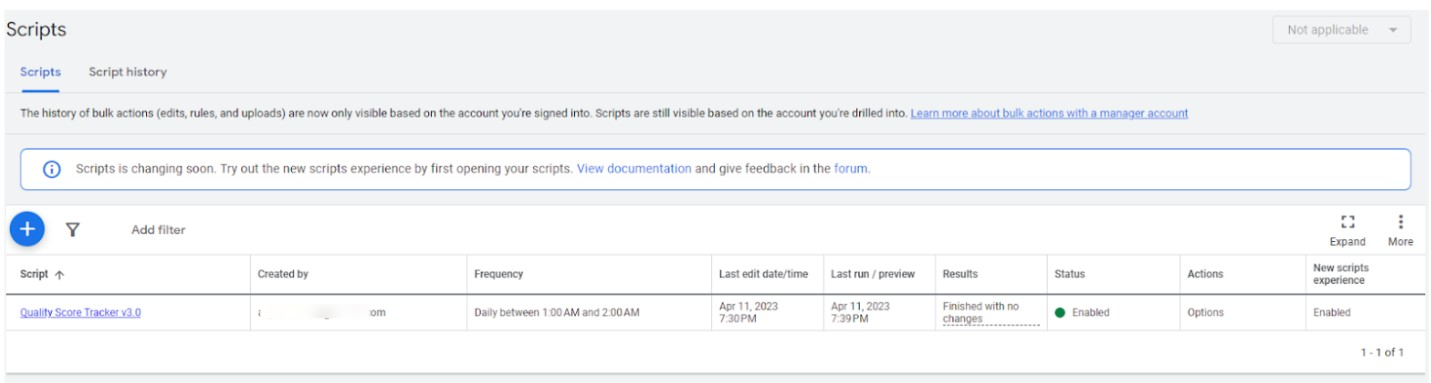
Task: Click the green Enabled status dot
Action: tap(1060, 312)
